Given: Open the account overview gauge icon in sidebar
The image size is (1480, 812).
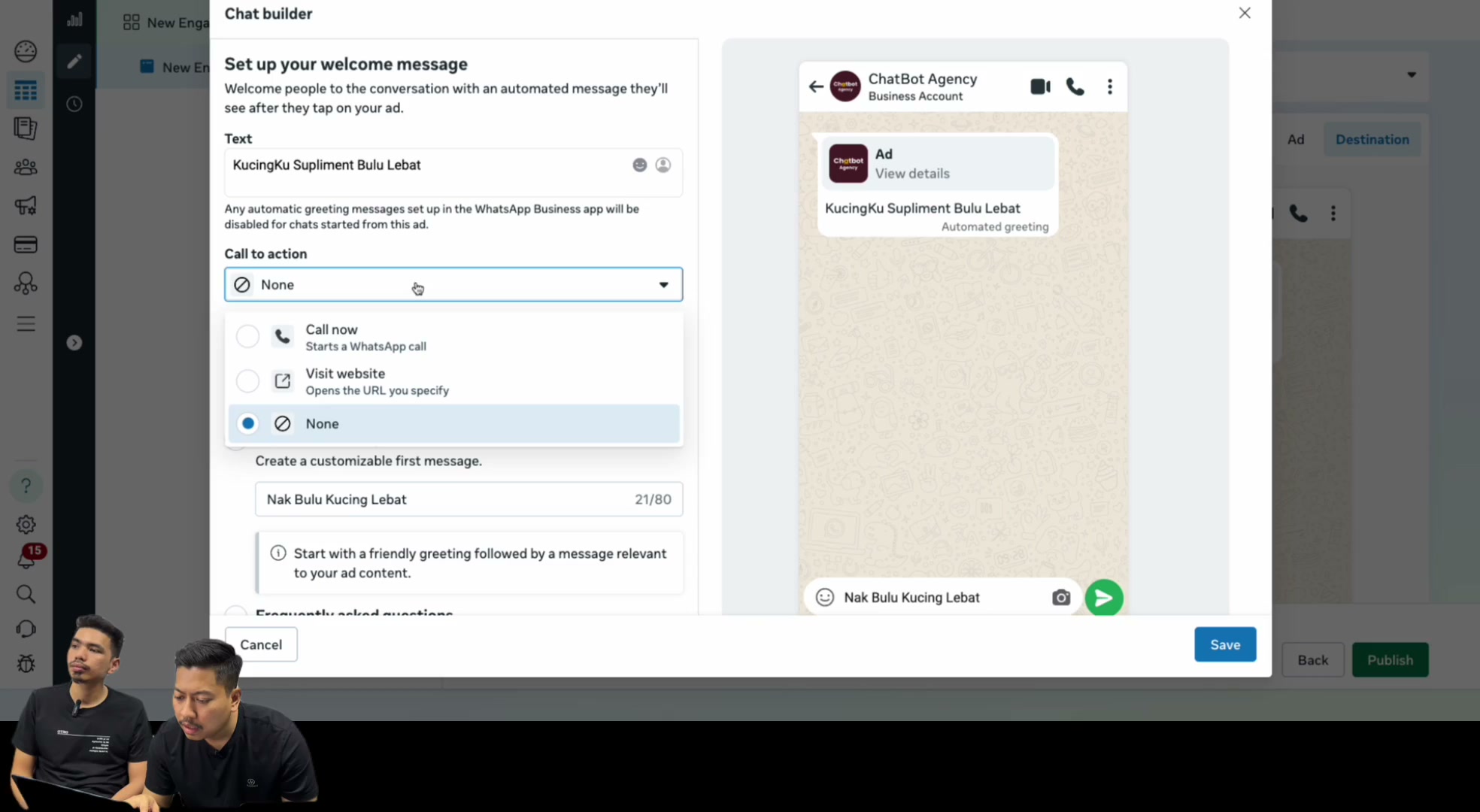Looking at the screenshot, I should tap(26, 51).
